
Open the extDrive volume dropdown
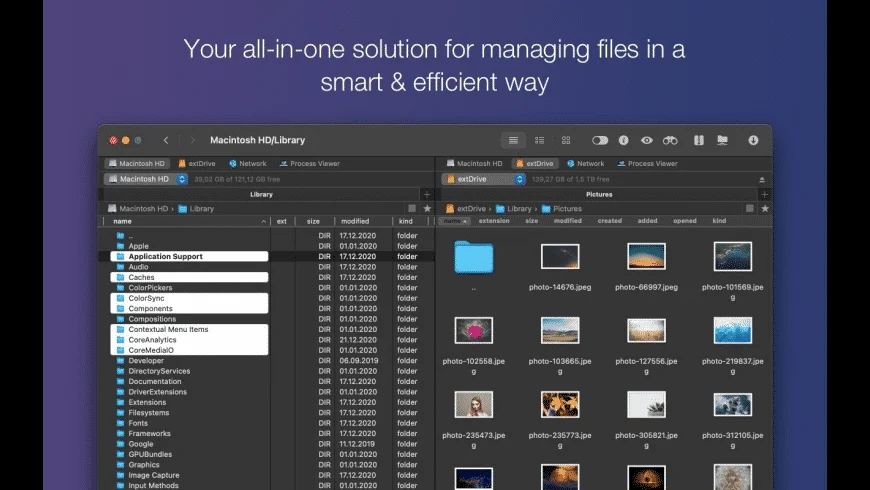483,179
